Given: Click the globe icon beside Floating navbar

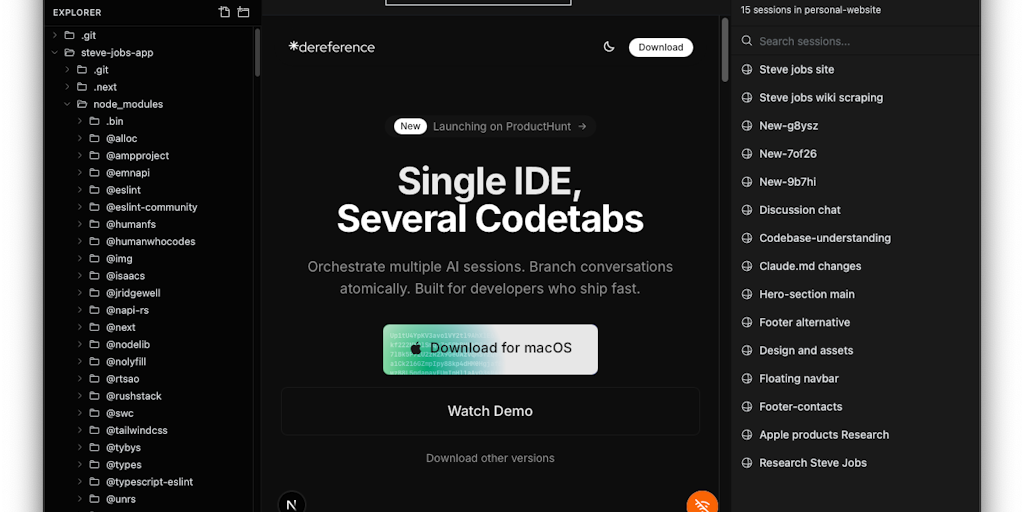Looking at the screenshot, I should pos(747,378).
